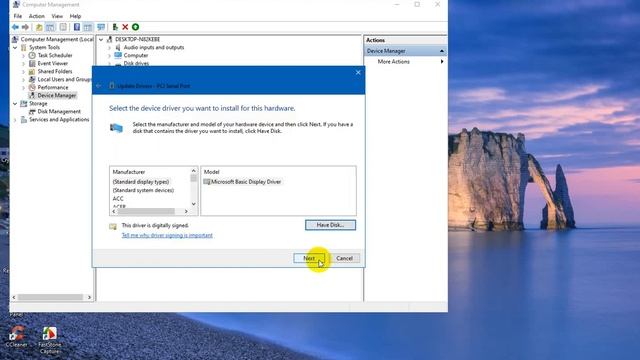640x360 pixels.
Task: Select the Computer Management (Local) root node
Action: tap(57, 40)
